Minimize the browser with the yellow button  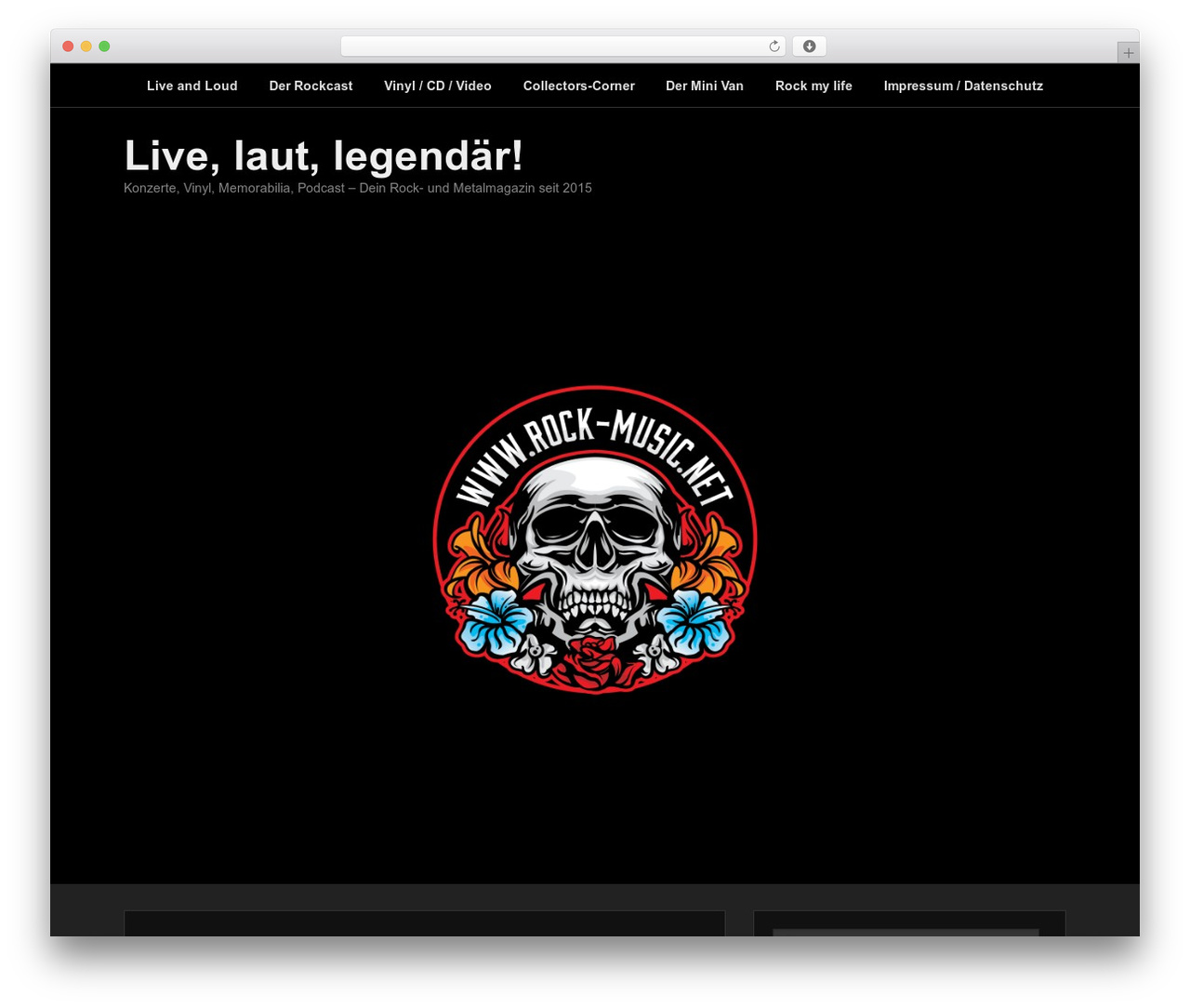[86, 46]
